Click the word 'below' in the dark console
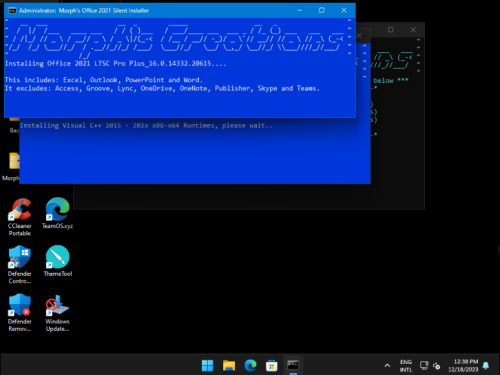Viewport: 500px width, 375px height. click(383, 80)
